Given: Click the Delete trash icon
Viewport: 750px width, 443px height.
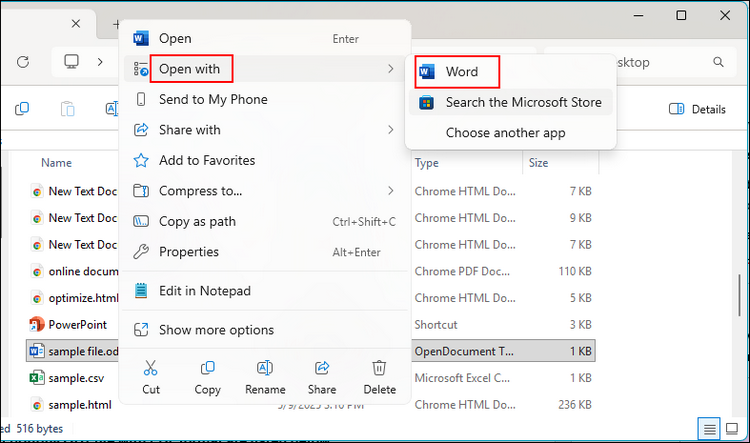Looking at the screenshot, I should click(x=379, y=368).
